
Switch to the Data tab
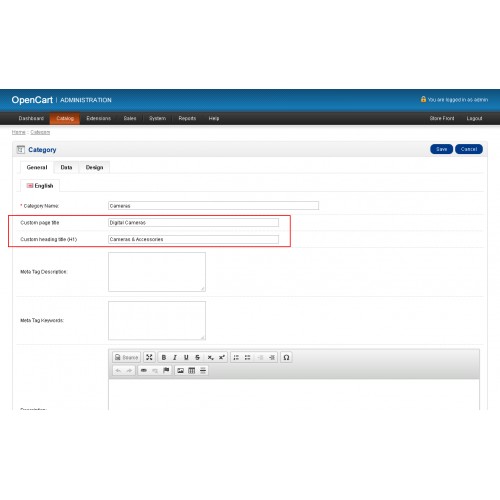(x=66, y=167)
